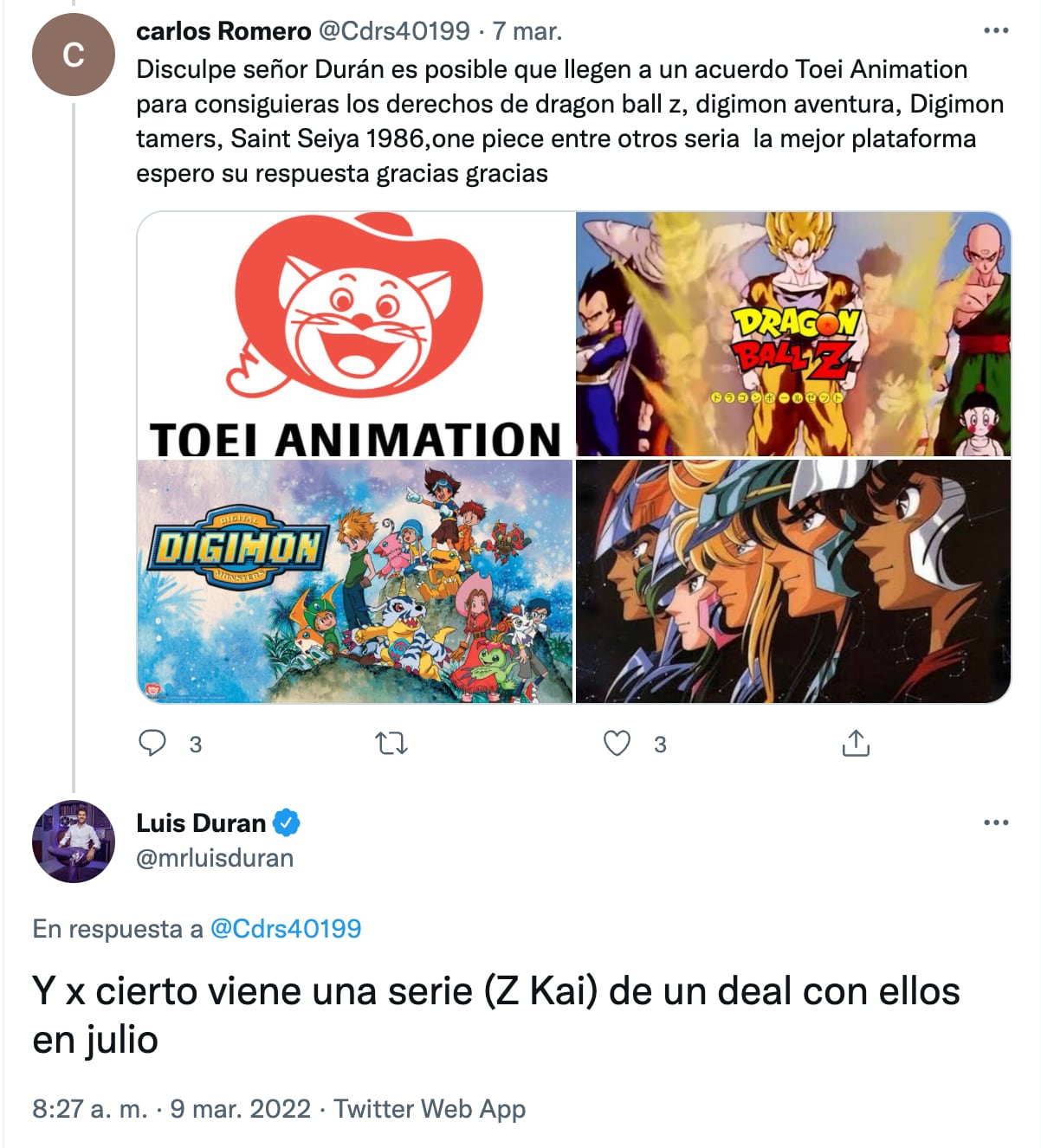Open the Toei Animation logo image
1041x1148 pixels.
pos(356,334)
